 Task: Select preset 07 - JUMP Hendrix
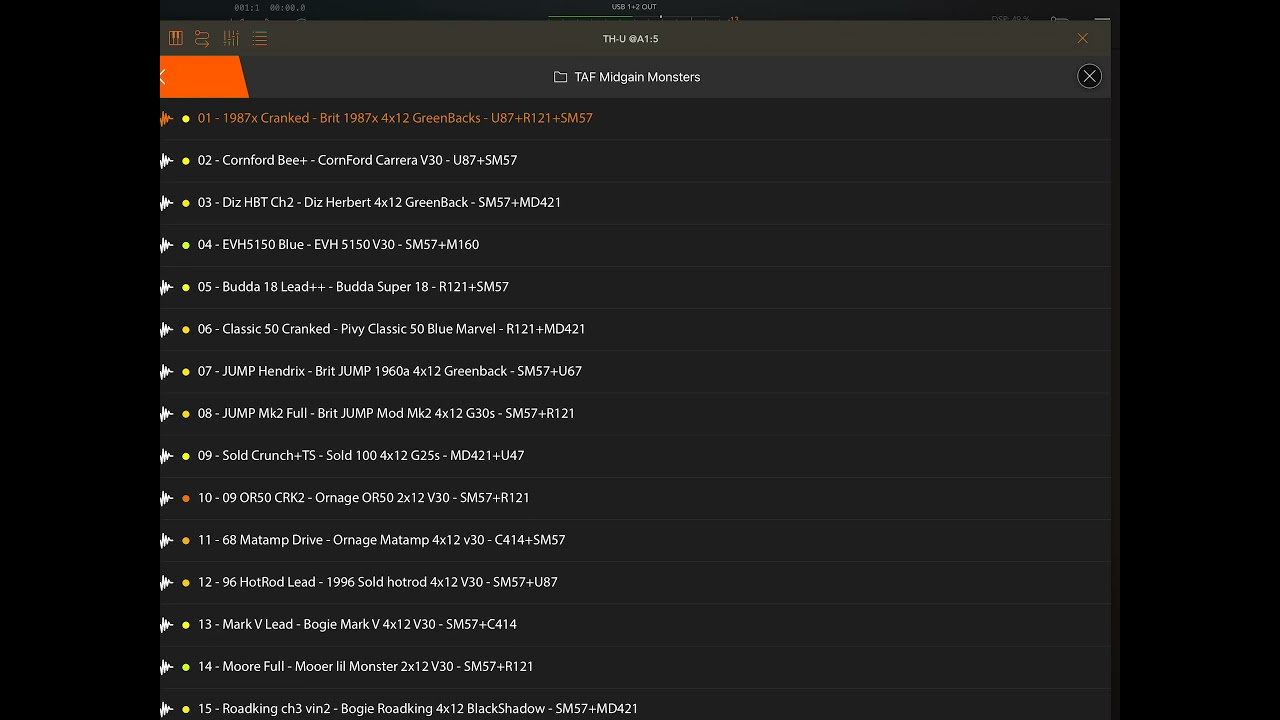[x=389, y=371]
